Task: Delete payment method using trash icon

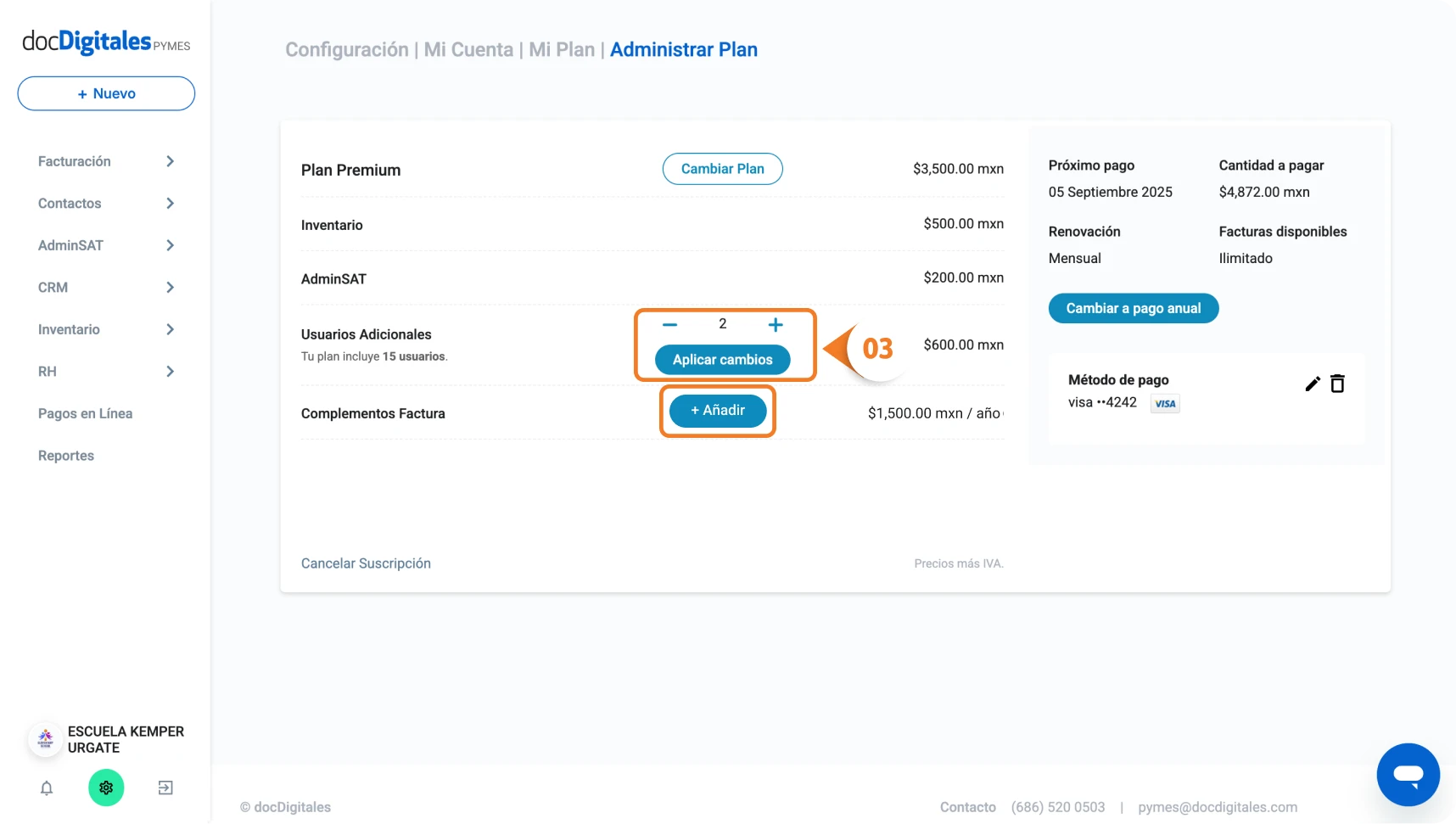Action: [x=1337, y=384]
